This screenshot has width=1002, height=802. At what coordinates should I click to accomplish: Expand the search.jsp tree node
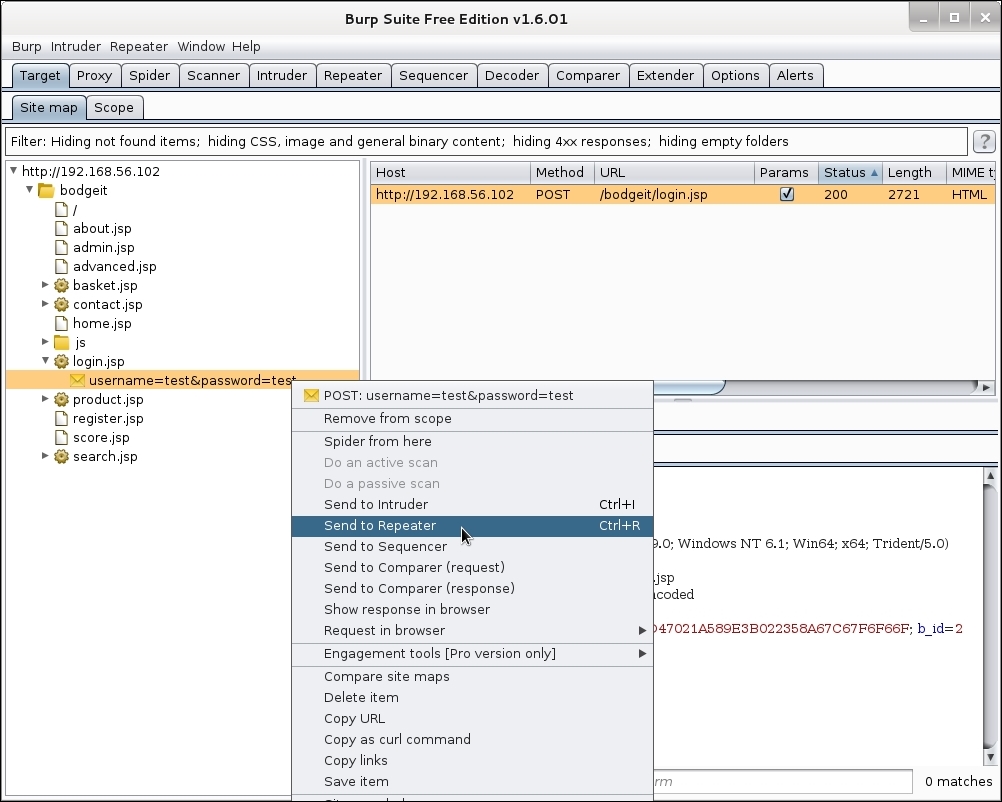45,456
